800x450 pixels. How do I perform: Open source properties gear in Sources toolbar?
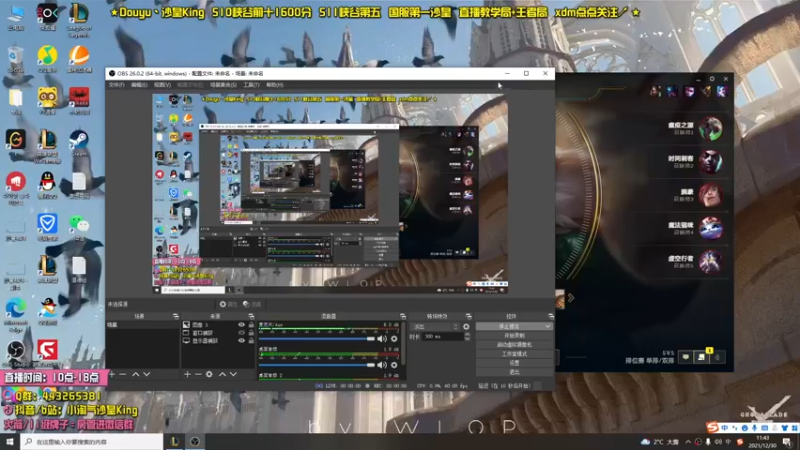pos(209,374)
